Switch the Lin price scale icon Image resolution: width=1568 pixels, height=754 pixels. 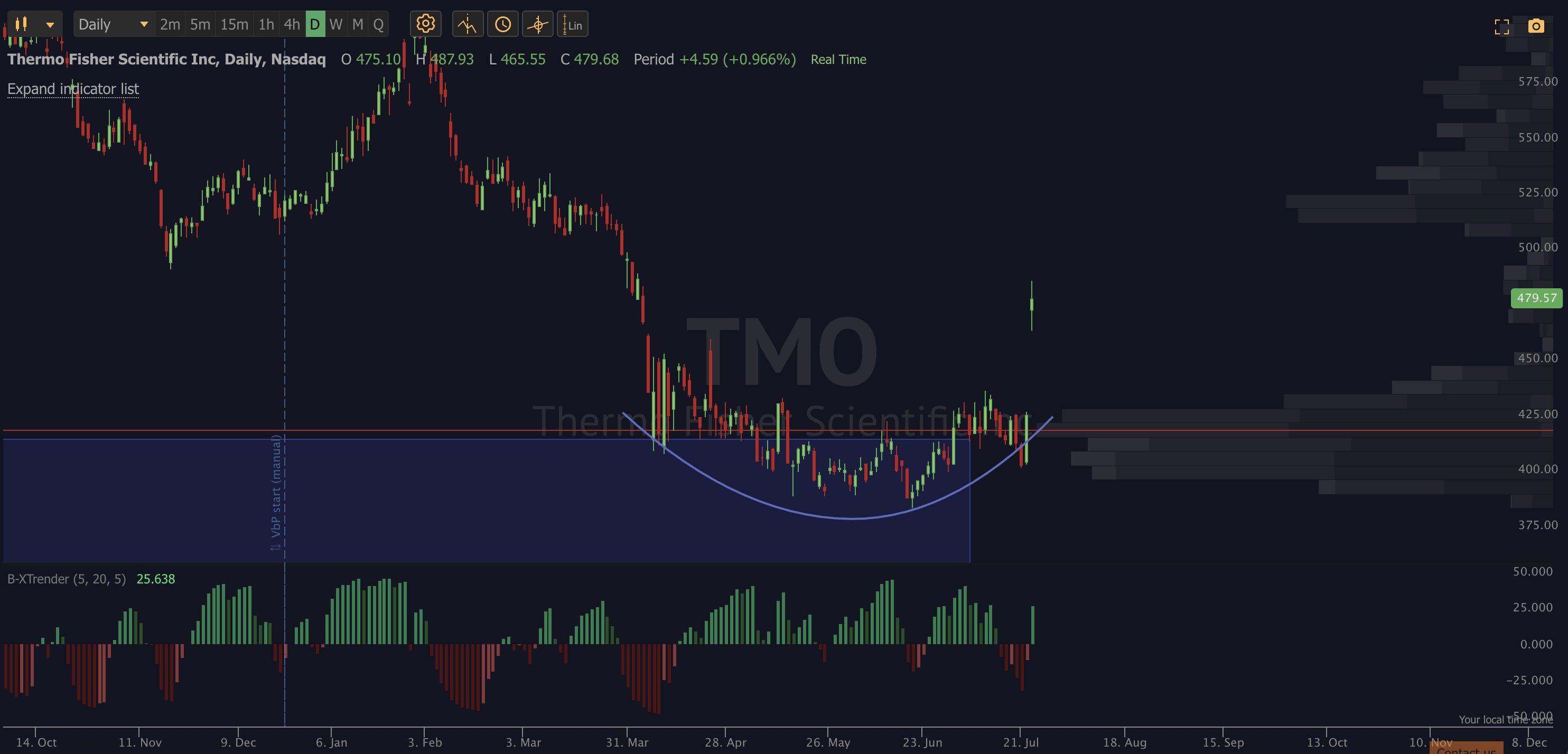coord(572,24)
